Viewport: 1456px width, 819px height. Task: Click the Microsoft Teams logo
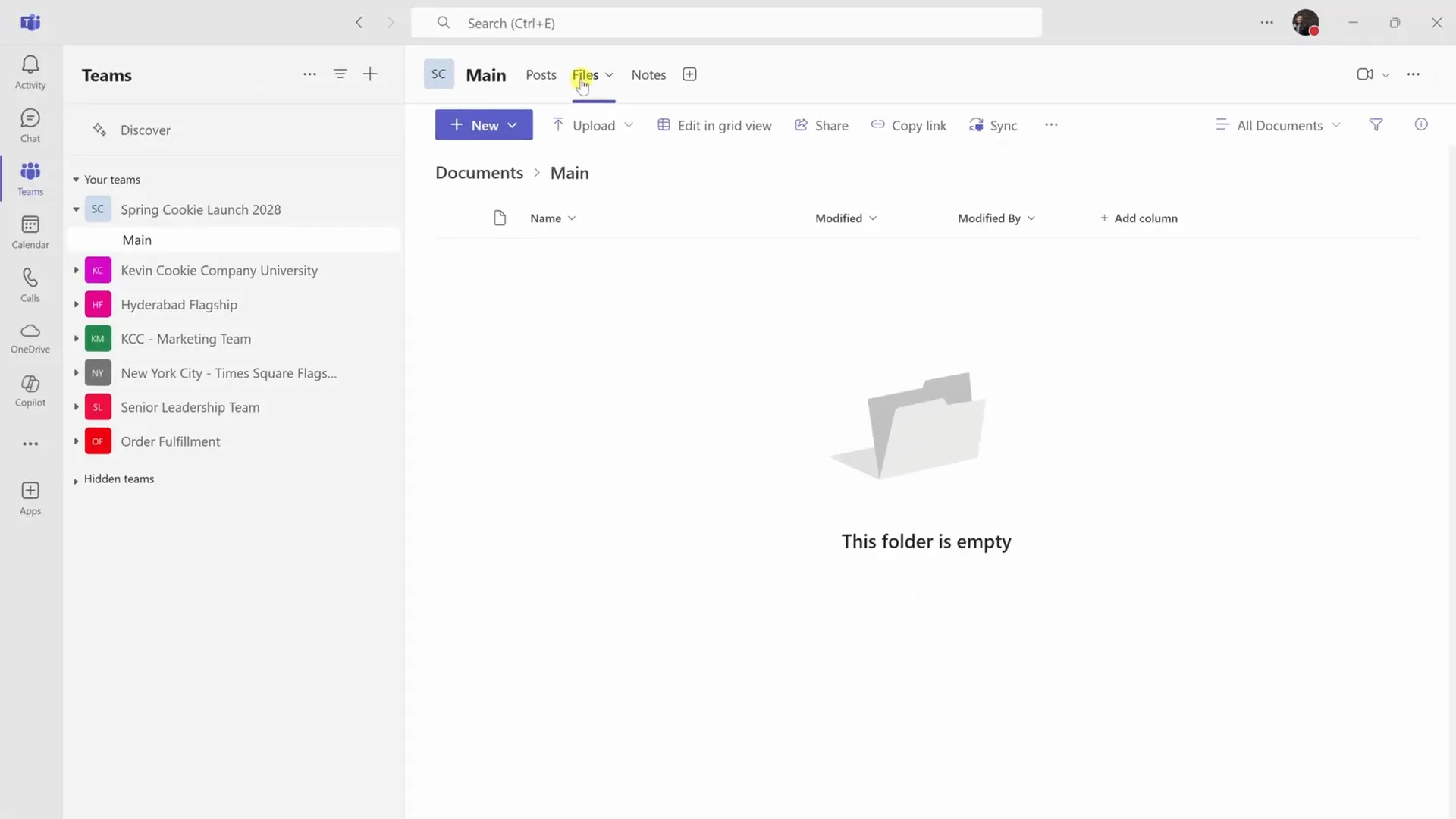(x=30, y=23)
